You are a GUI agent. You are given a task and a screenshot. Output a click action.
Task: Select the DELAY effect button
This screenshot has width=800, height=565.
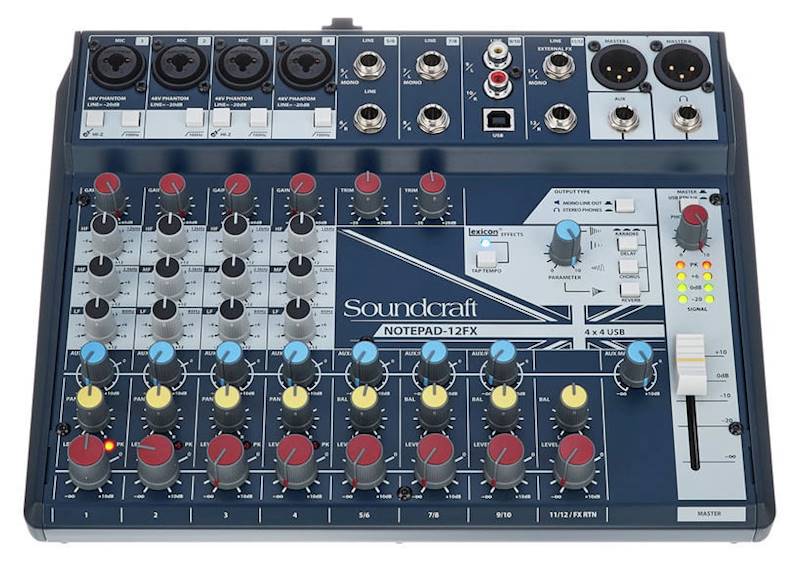pos(628,244)
